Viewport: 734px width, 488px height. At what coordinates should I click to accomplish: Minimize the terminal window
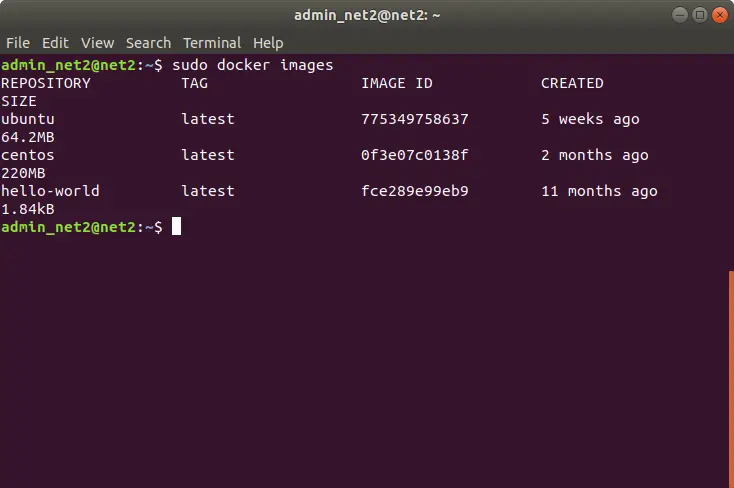tap(680, 15)
